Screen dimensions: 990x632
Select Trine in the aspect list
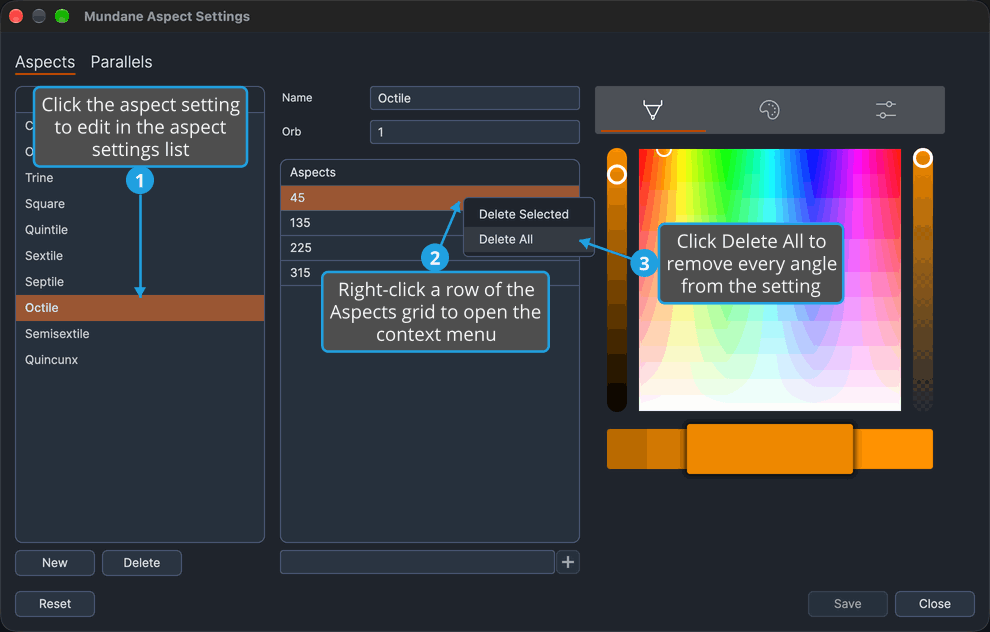tap(140, 178)
